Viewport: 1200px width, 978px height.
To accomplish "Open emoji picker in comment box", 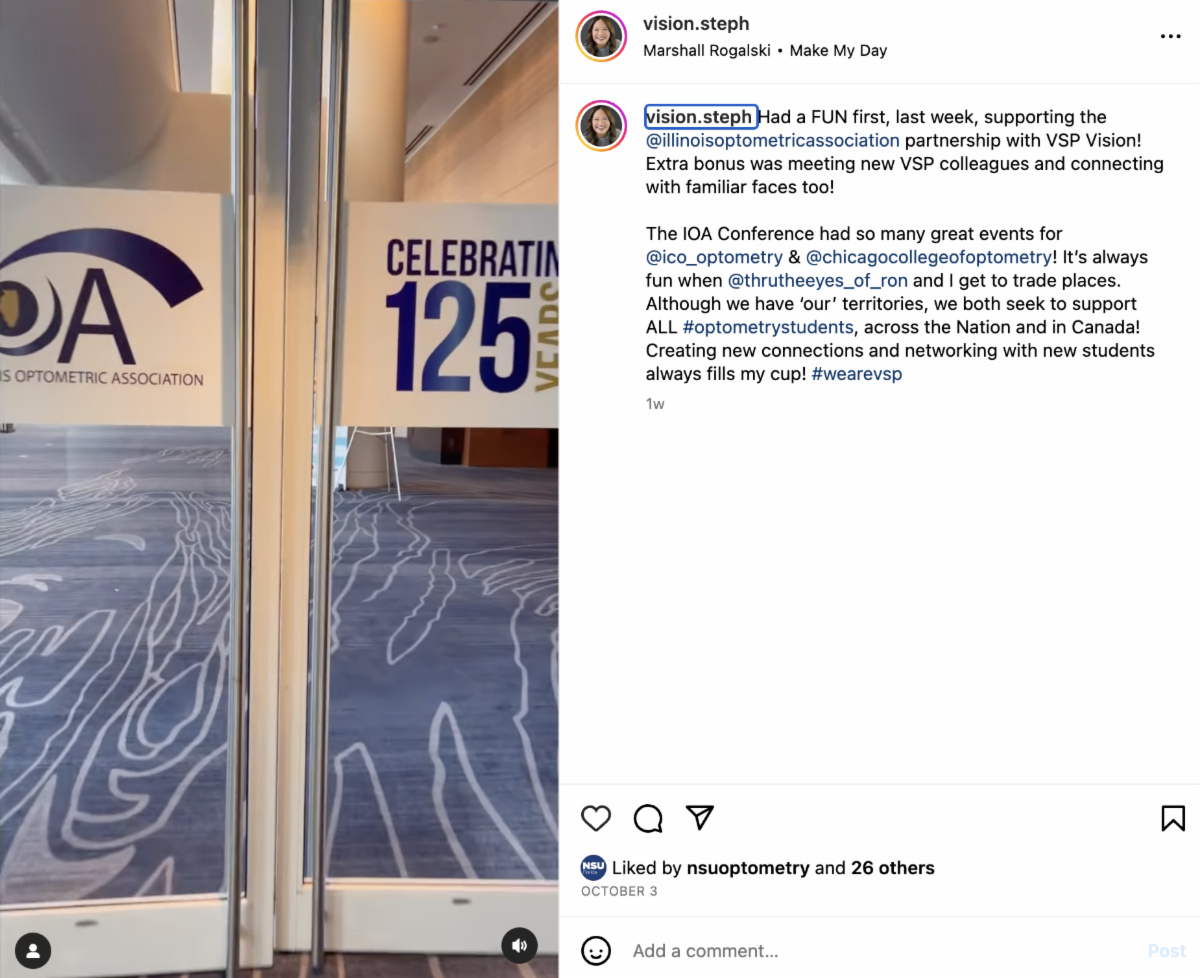I will point(596,951).
